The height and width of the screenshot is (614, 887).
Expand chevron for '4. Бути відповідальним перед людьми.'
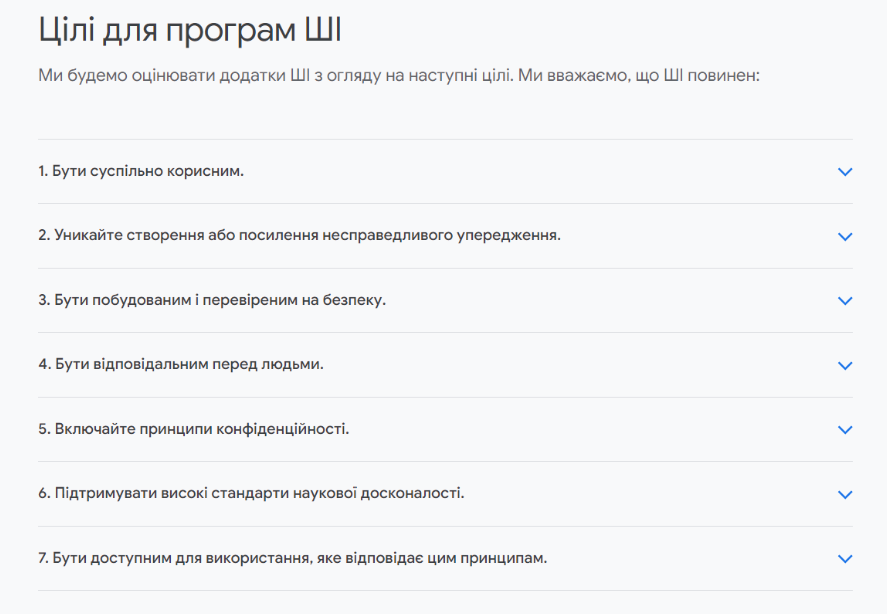point(845,366)
